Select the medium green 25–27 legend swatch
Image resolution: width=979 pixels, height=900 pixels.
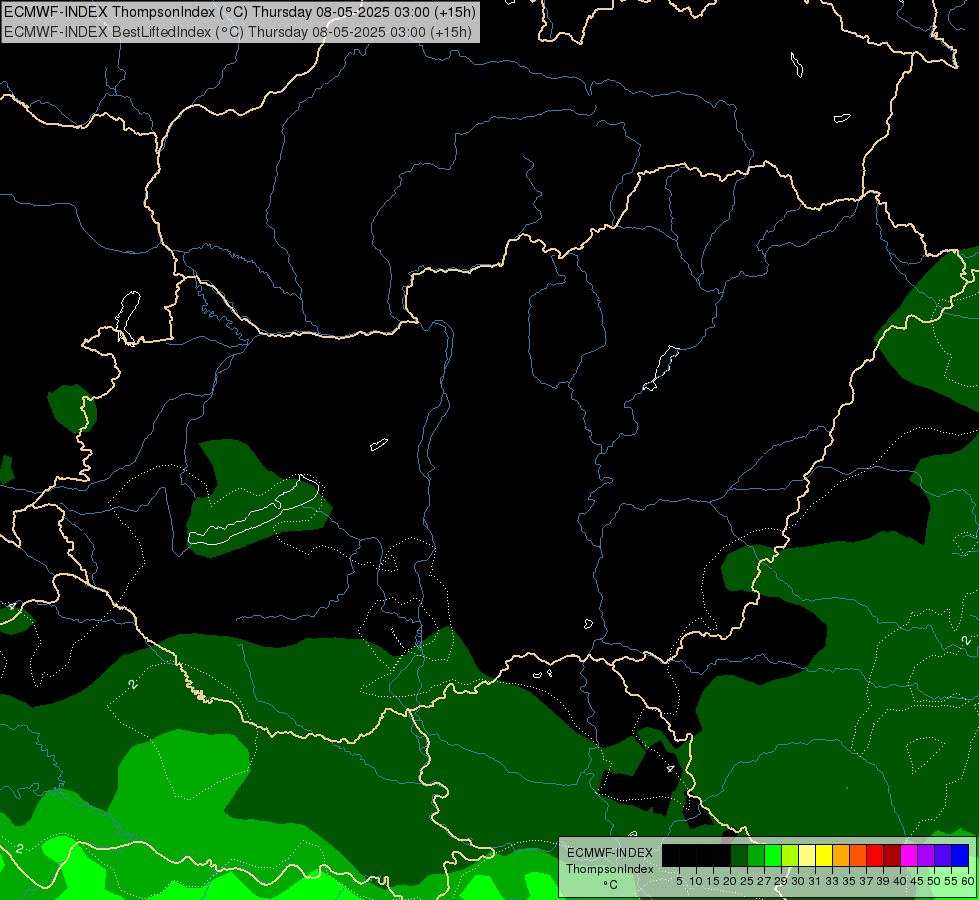[x=756, y=855]
